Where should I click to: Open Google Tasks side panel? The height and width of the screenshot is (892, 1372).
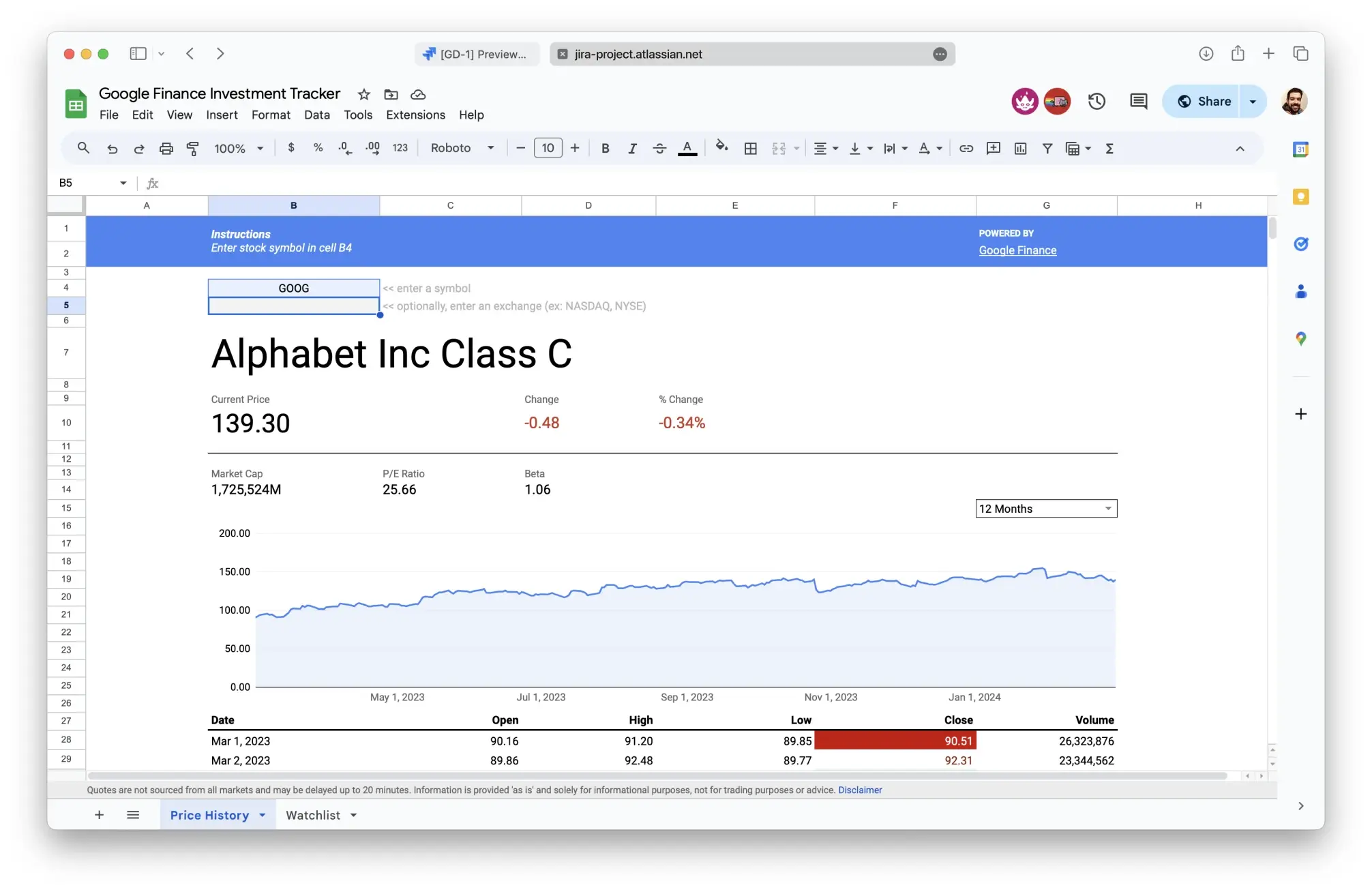tap(1300, 244)
